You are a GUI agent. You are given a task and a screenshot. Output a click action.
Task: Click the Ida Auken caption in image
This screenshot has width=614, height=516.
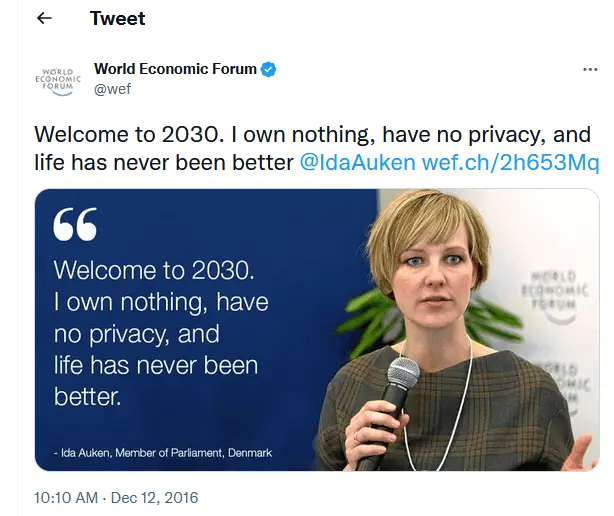[x=162, y=453]
